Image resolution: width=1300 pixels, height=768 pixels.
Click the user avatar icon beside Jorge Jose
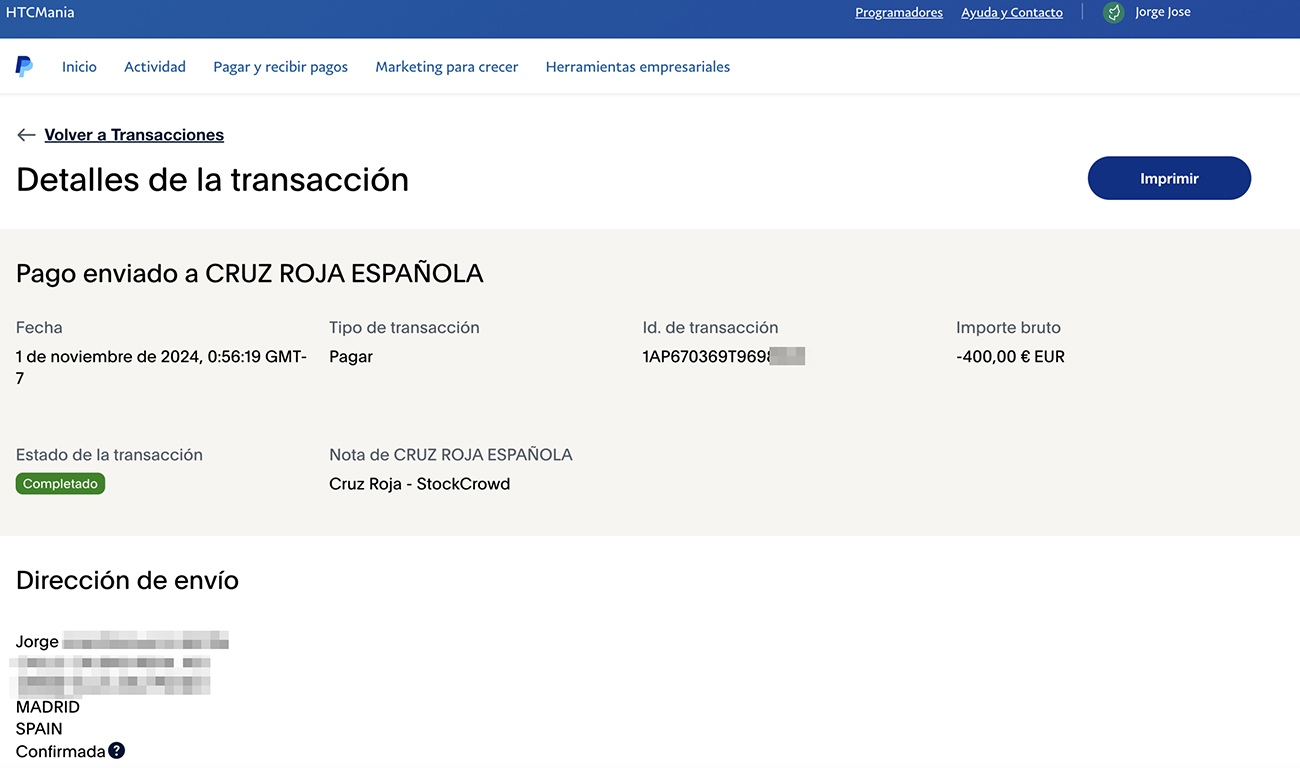(x=1113, y=13)
